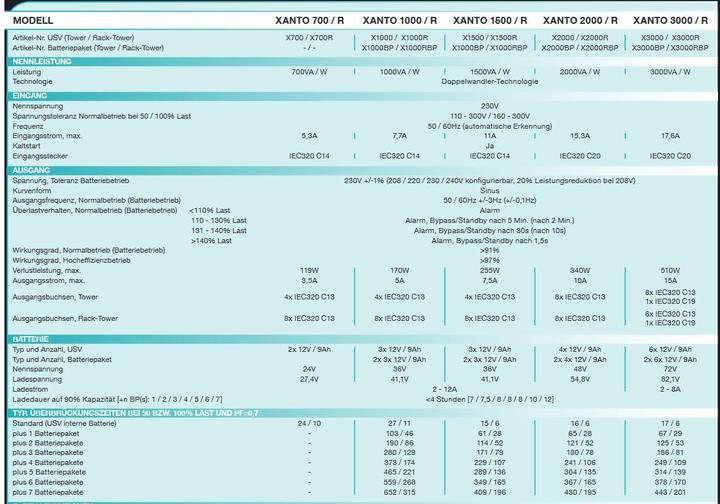Select the "3000VA / W" power value
720x504 pixels.
[670, 72]
